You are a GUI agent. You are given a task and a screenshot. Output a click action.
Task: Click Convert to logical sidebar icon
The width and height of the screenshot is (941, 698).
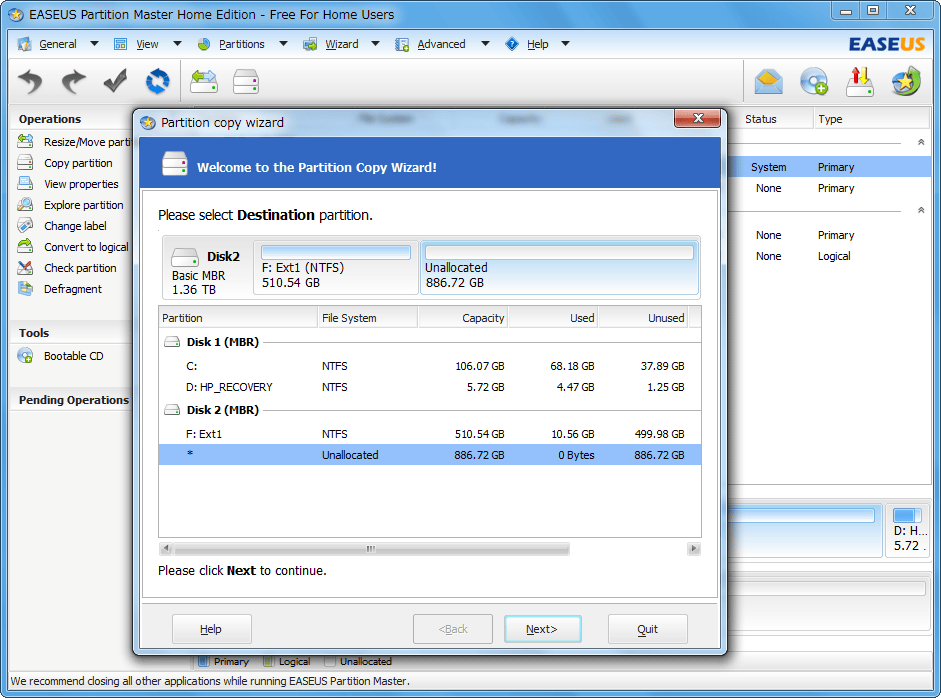point(25,246)
